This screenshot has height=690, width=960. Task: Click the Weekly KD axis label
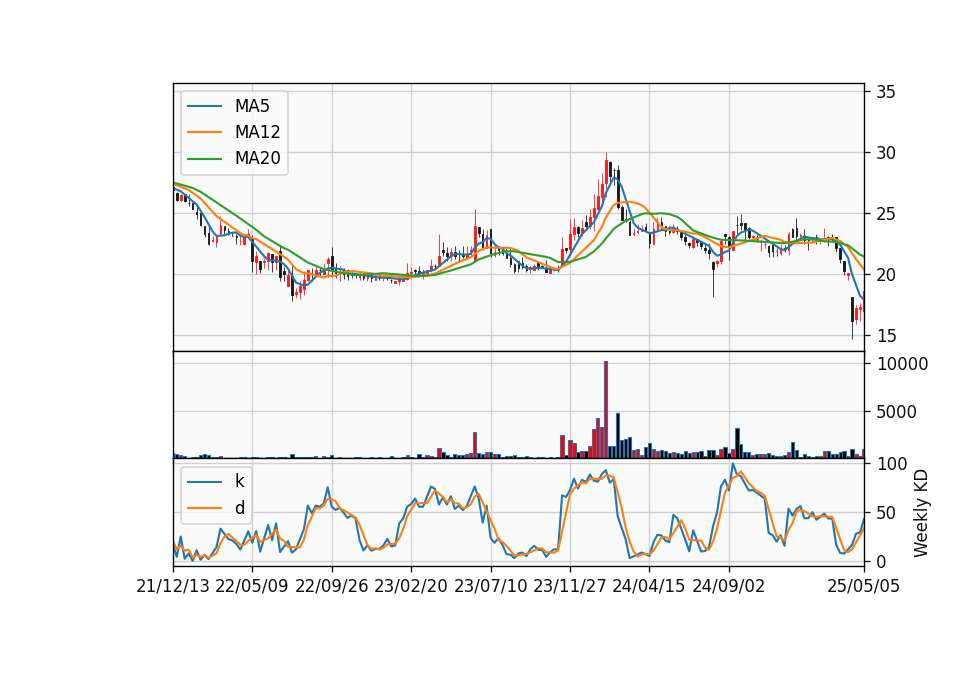click(920, 513)
